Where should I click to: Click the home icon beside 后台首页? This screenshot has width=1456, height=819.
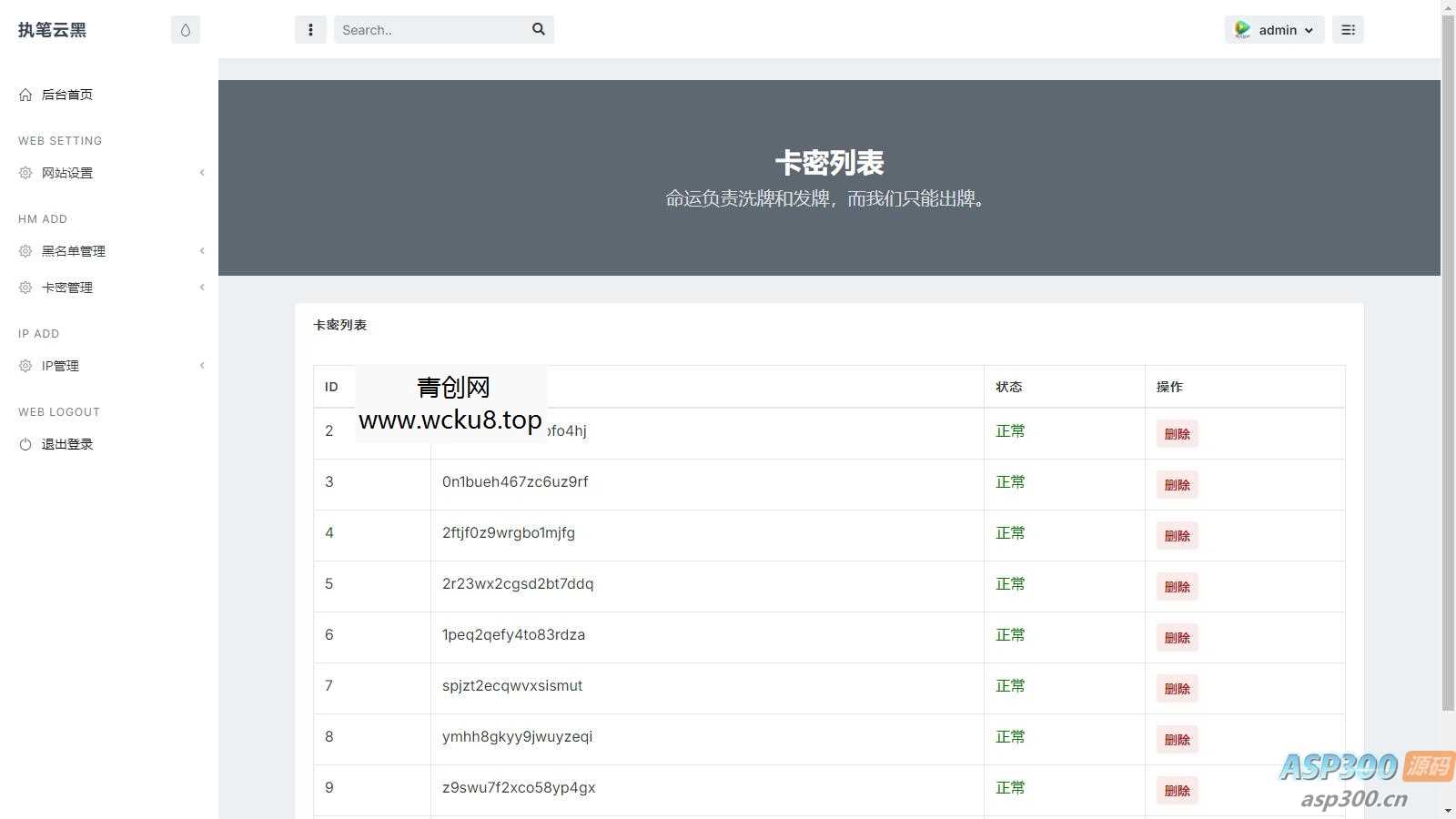pyautogui.click(x=24, y=94)
